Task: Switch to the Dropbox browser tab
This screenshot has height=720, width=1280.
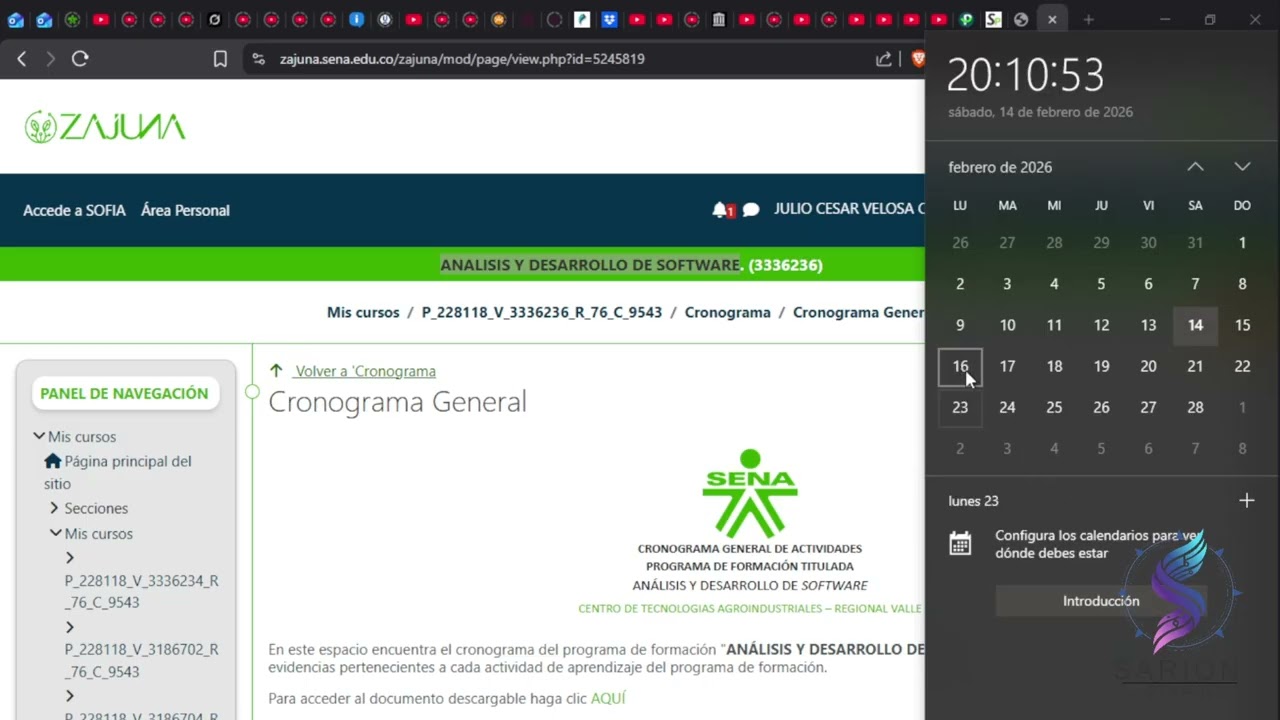Action: [x=609, y=19]
